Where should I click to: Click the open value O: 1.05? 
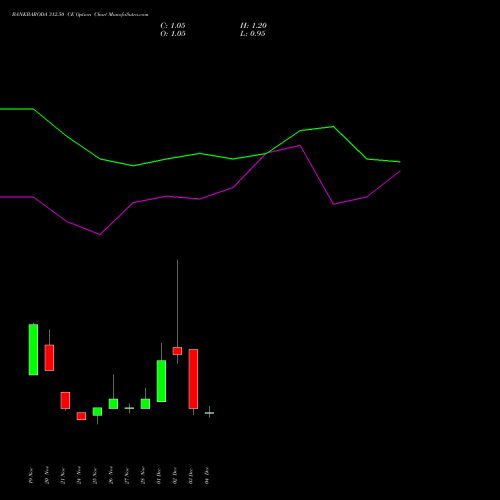point(173,34)
